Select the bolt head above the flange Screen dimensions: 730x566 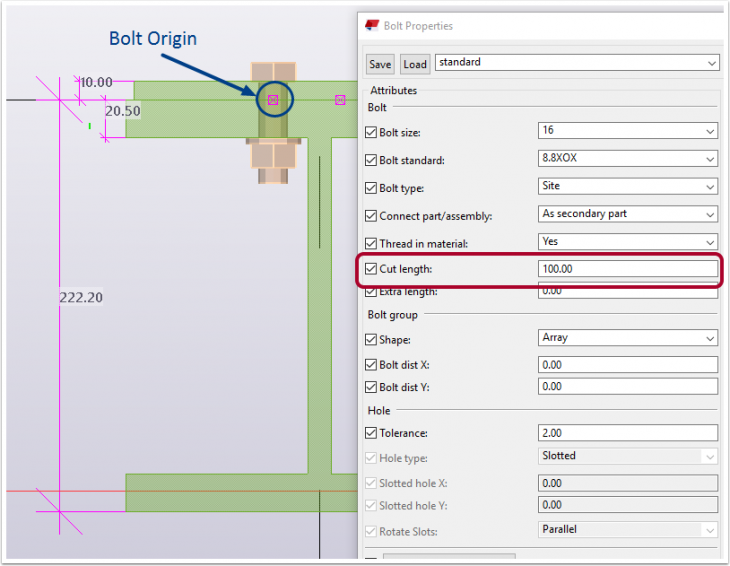(273, 72)
